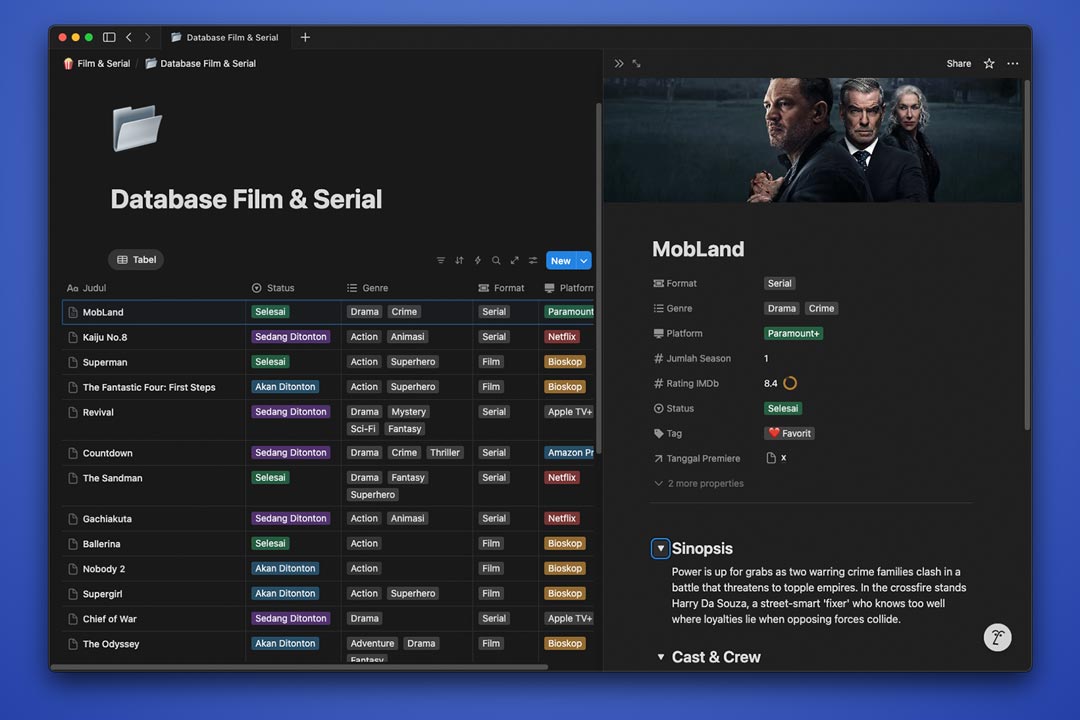Toggle the sidebar panel icon
This screenshot has width=1080, height=720.
(109, 37)
